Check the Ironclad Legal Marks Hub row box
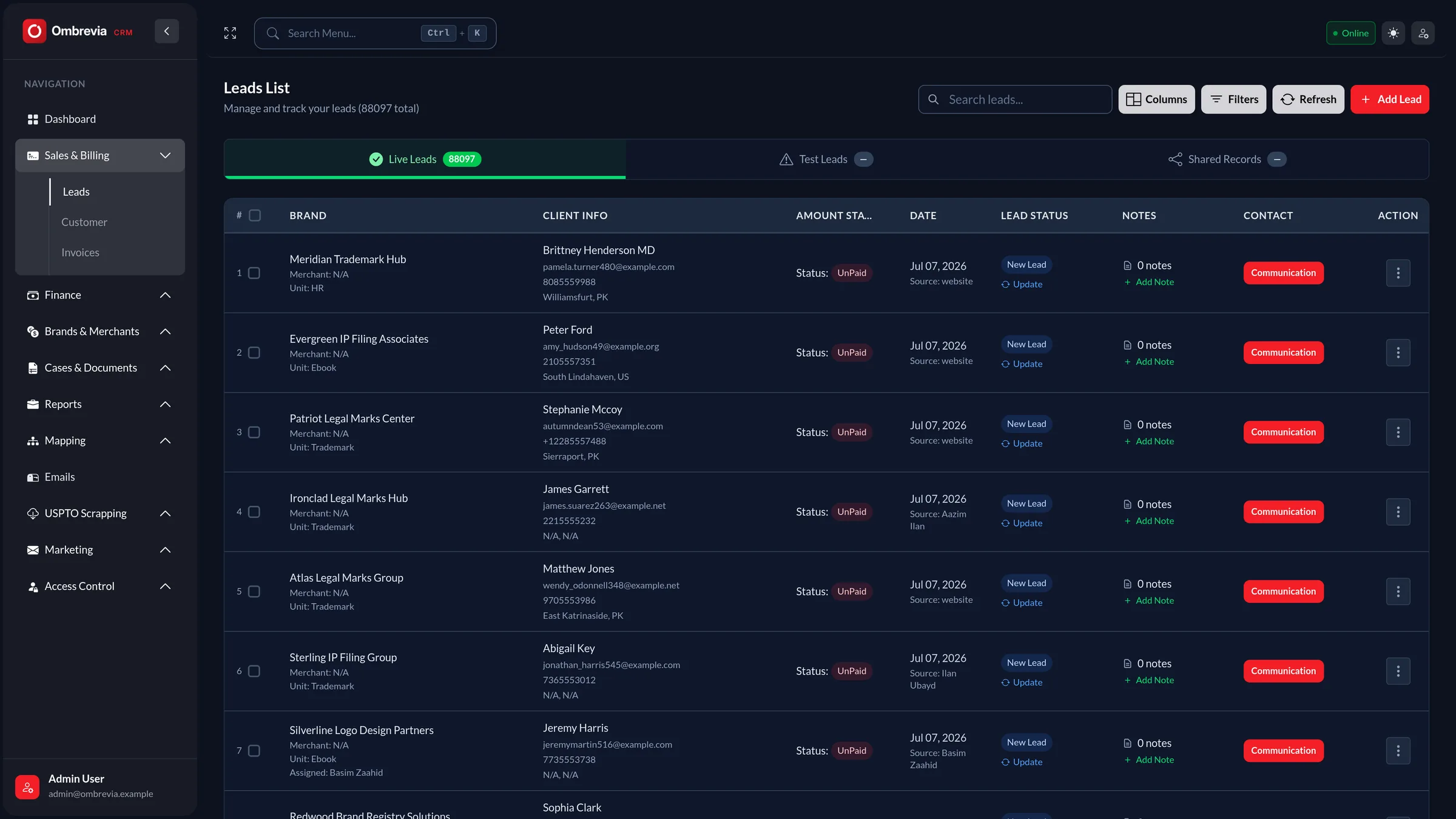 (254, 511)
